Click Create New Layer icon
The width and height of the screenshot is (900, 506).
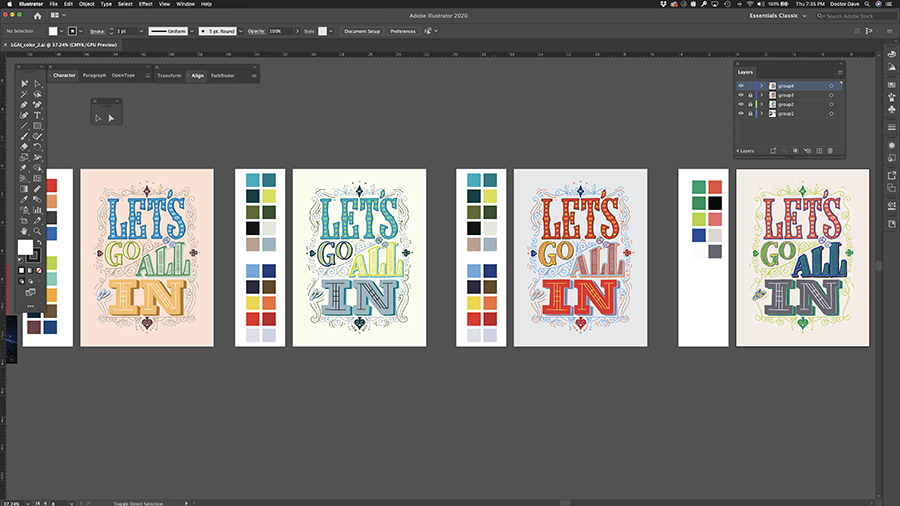click(x=819, y=151)
